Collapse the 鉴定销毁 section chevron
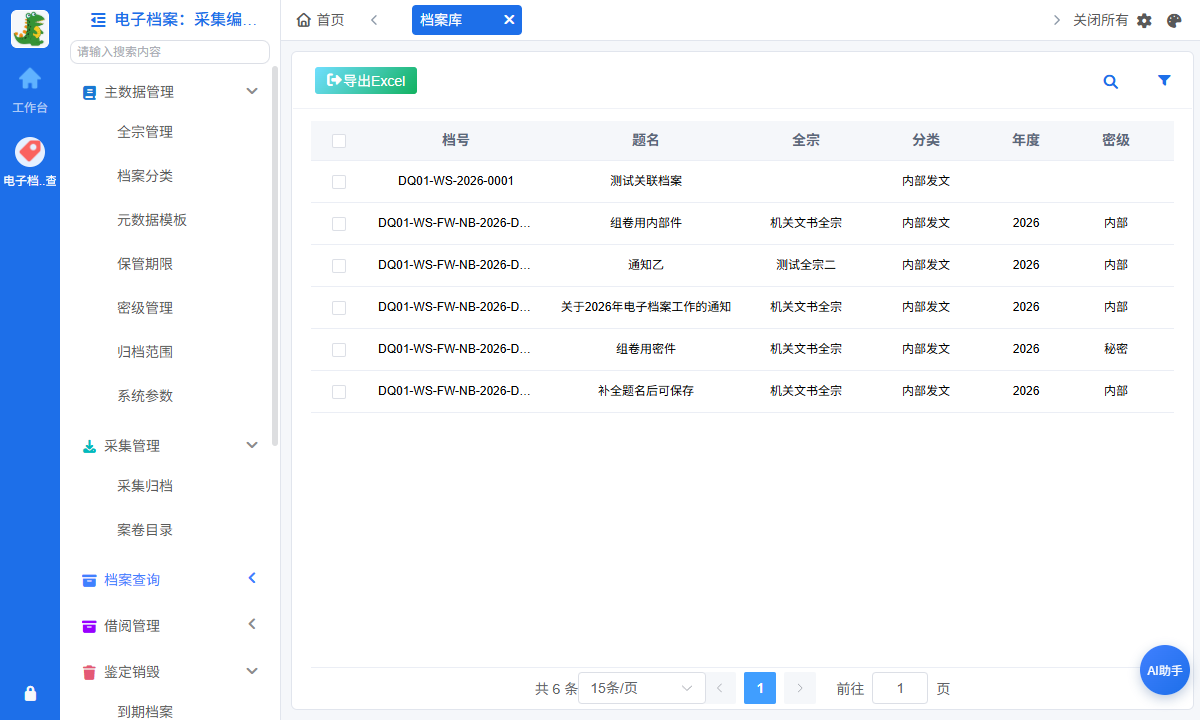Image resolution: width=1200 pixels, height=720 pixels. coord(252,671)
